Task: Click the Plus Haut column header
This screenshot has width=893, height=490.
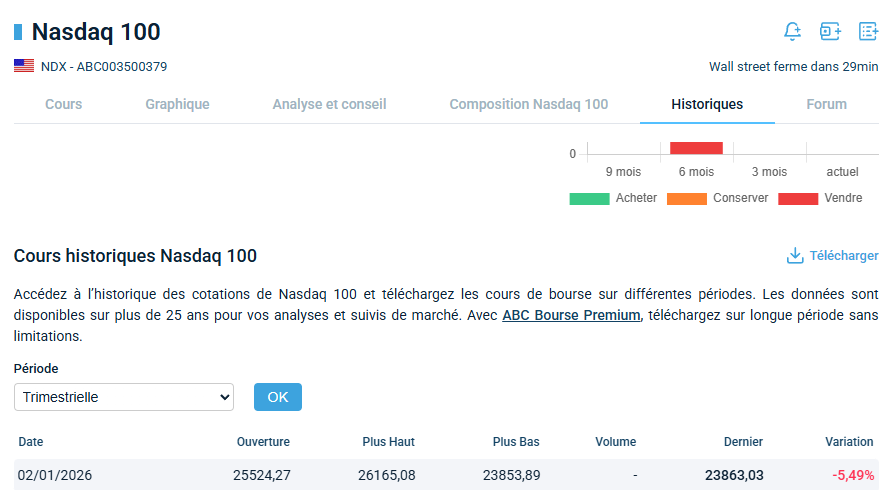Action: coord(388,442)
